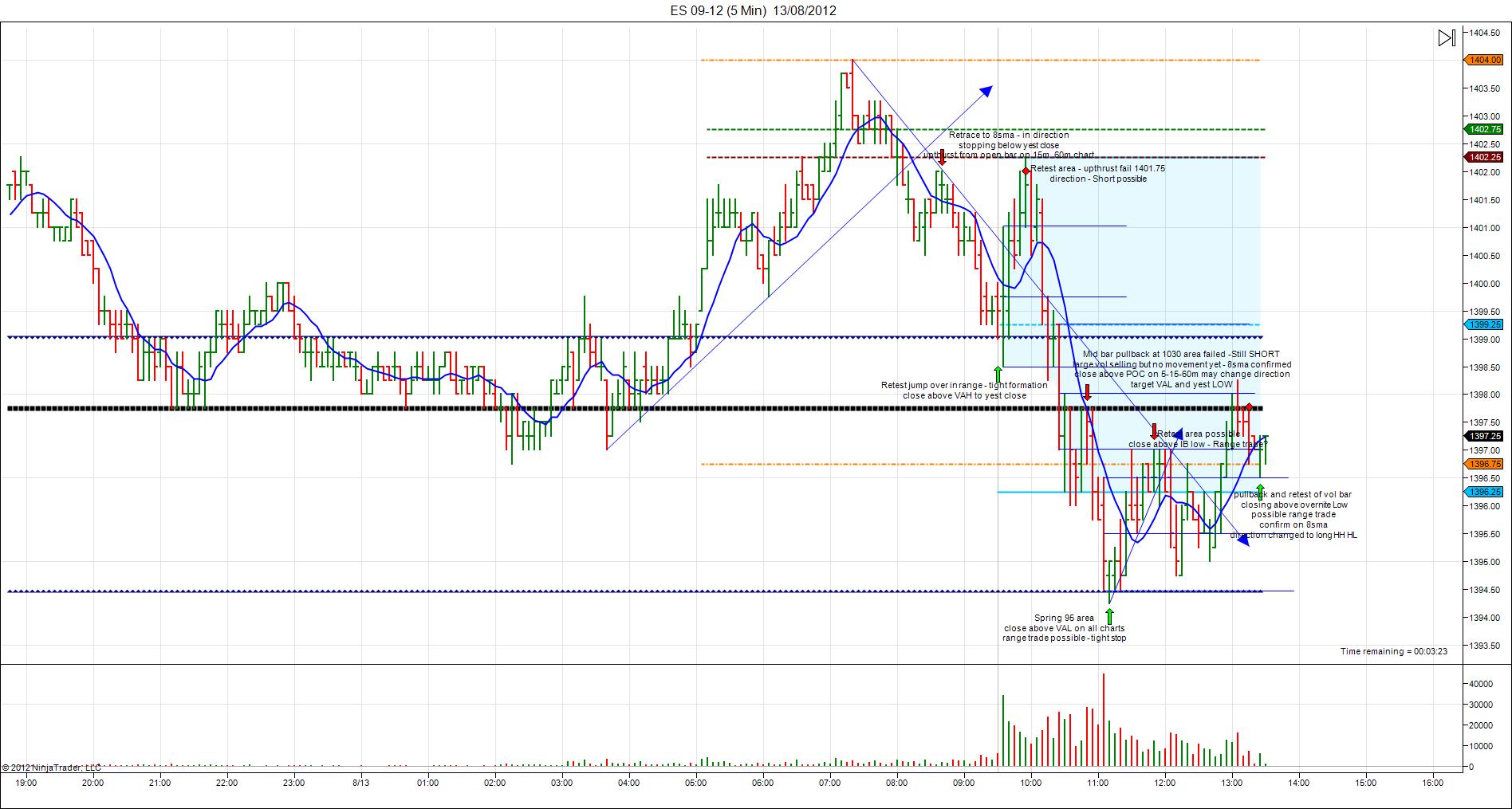The height and width of the screenshot is (809, 1512).
Task: Click the '40000' volume axis label
Action: (1482, 684)
